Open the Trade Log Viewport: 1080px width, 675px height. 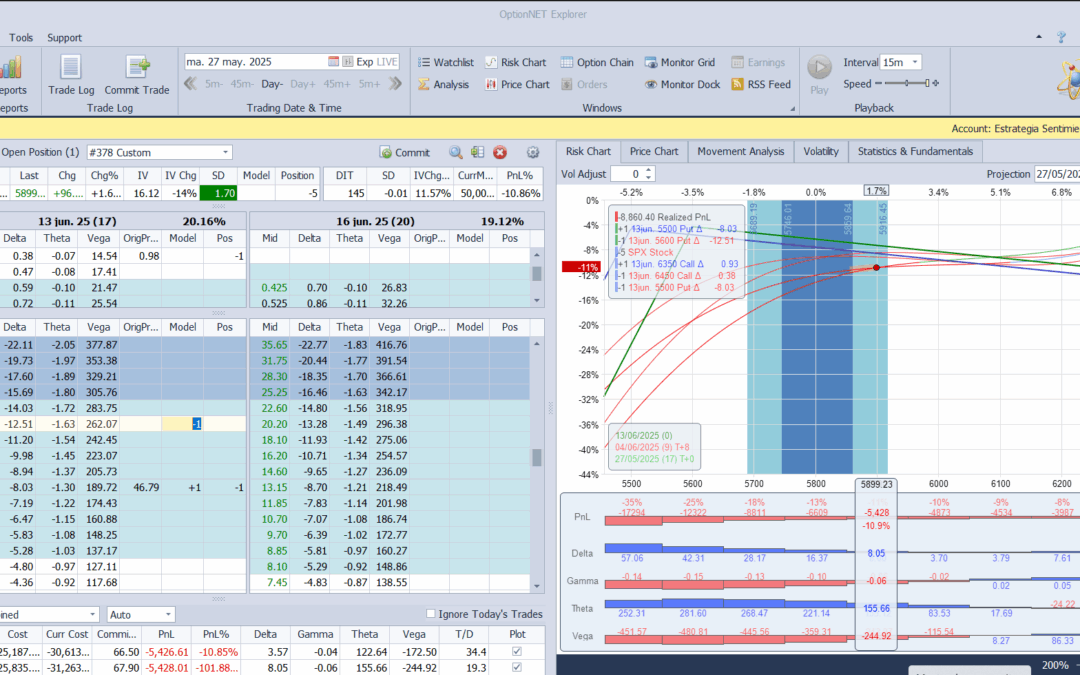coord(70,75)
